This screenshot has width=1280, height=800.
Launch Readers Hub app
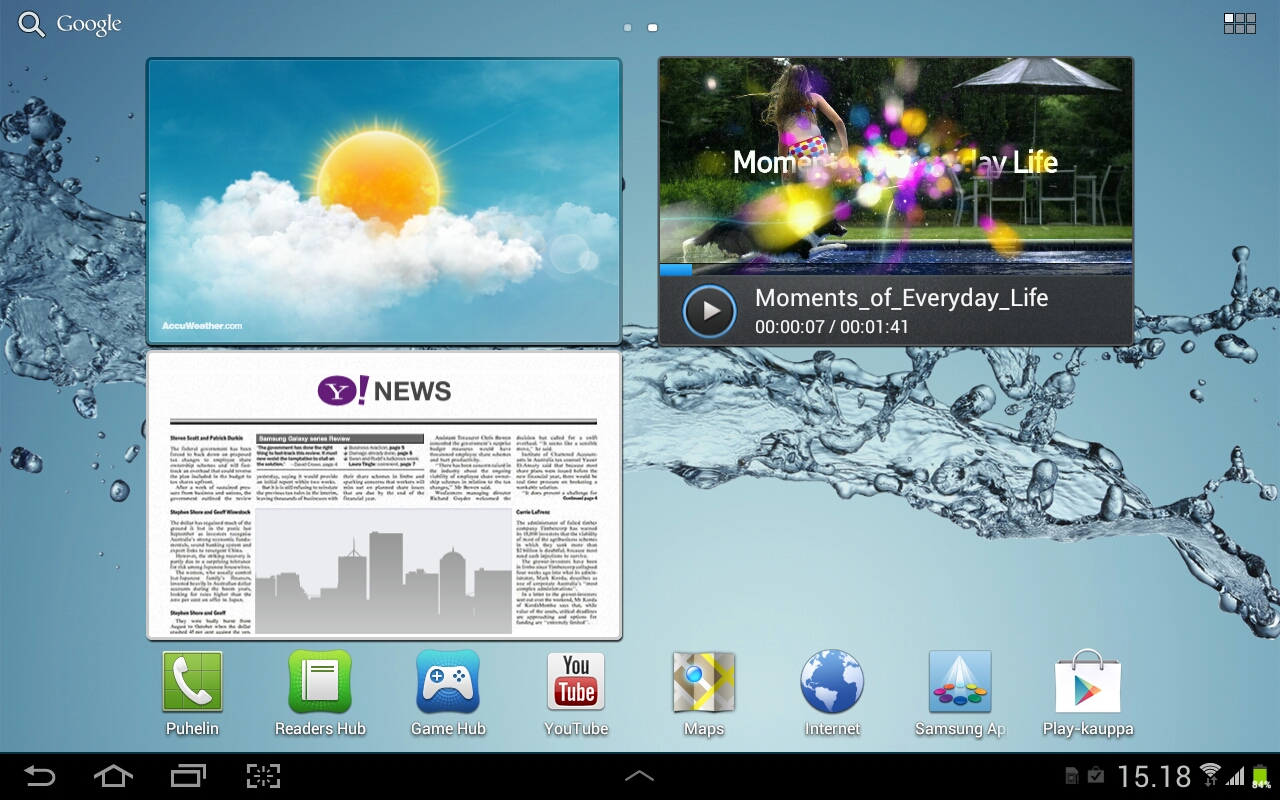click(320, 693)
